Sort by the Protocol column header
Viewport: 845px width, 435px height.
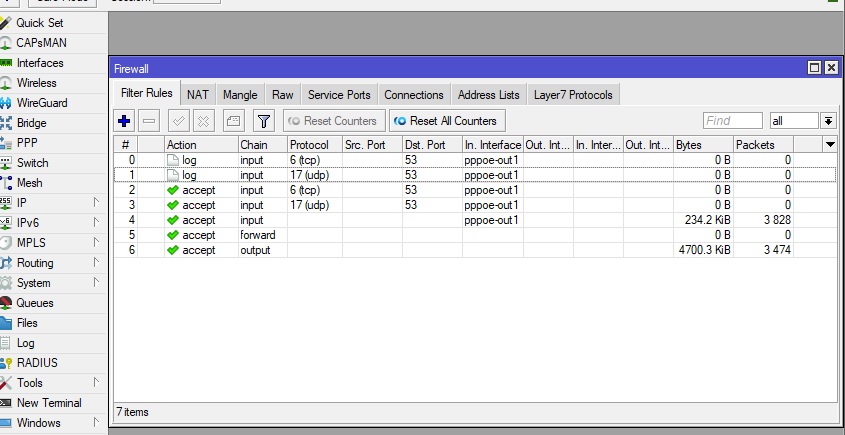click(x=315, y=144)
